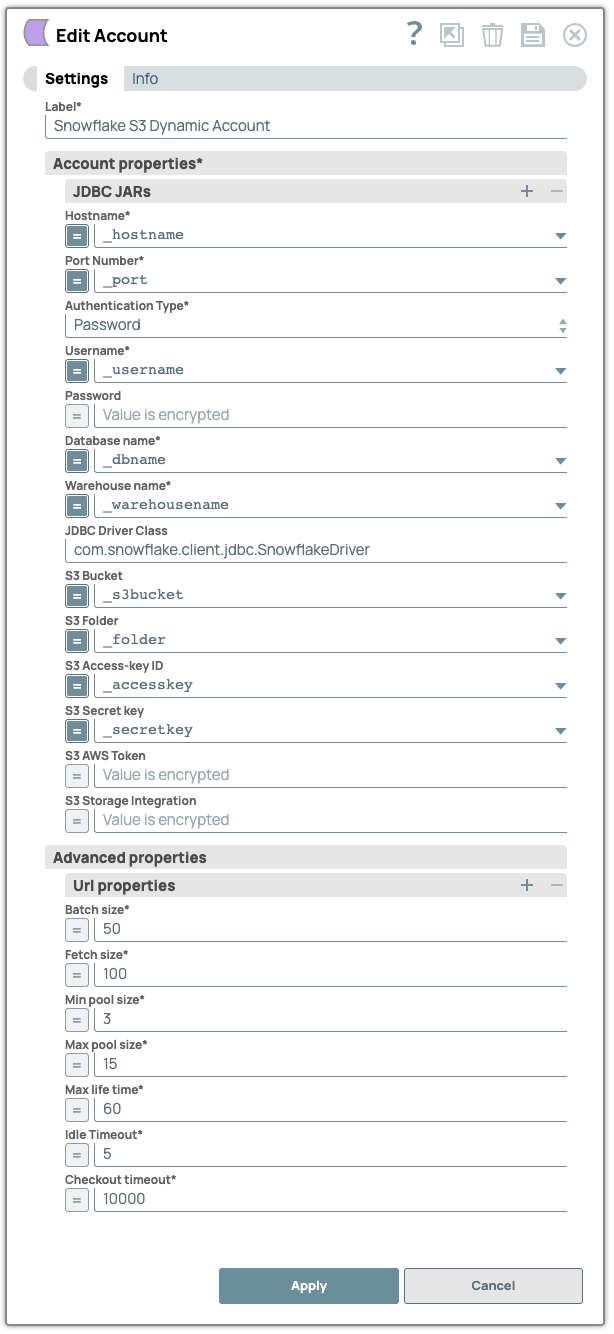
Task: Save the account with disk icon
Action: click(532, 34)
